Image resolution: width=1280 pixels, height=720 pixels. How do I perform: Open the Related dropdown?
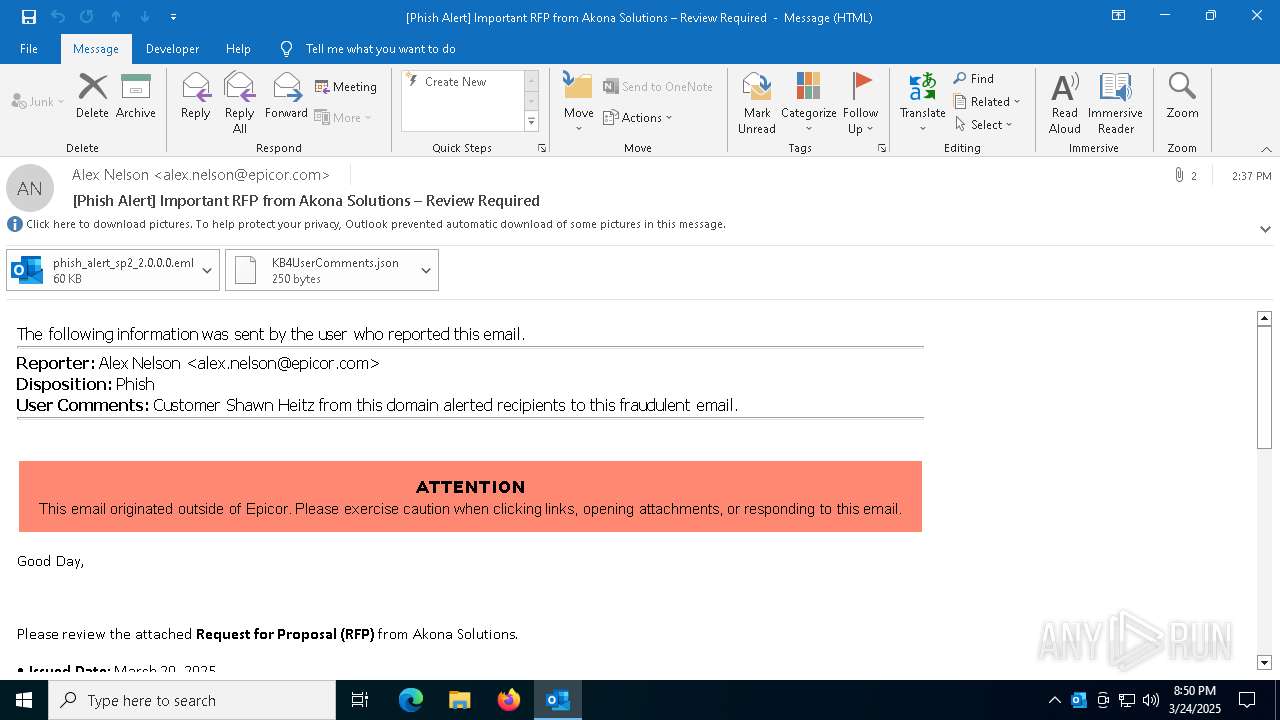(x=987, y=102)
